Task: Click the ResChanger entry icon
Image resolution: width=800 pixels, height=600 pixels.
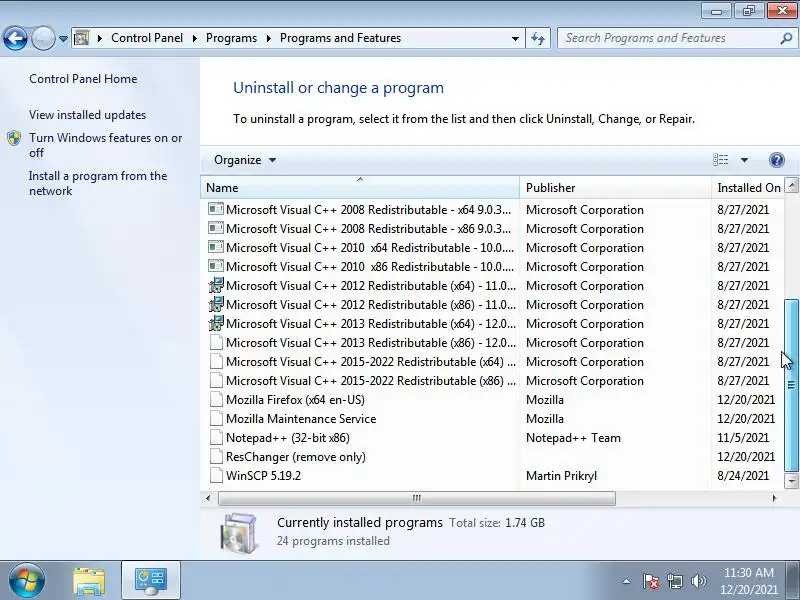Action: coord(216,456)
